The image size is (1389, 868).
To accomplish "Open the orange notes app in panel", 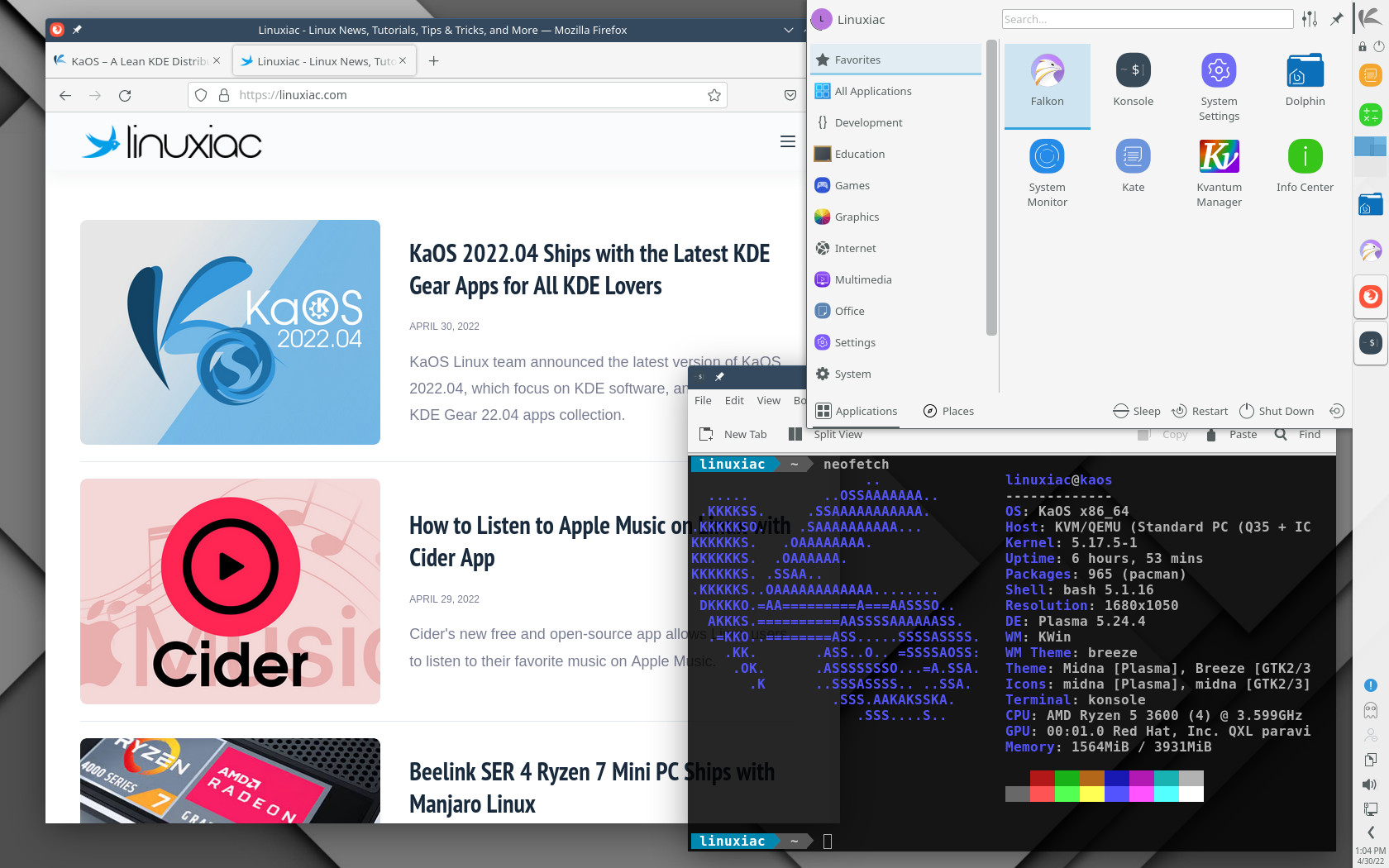I will click(x=1370, y=76).
